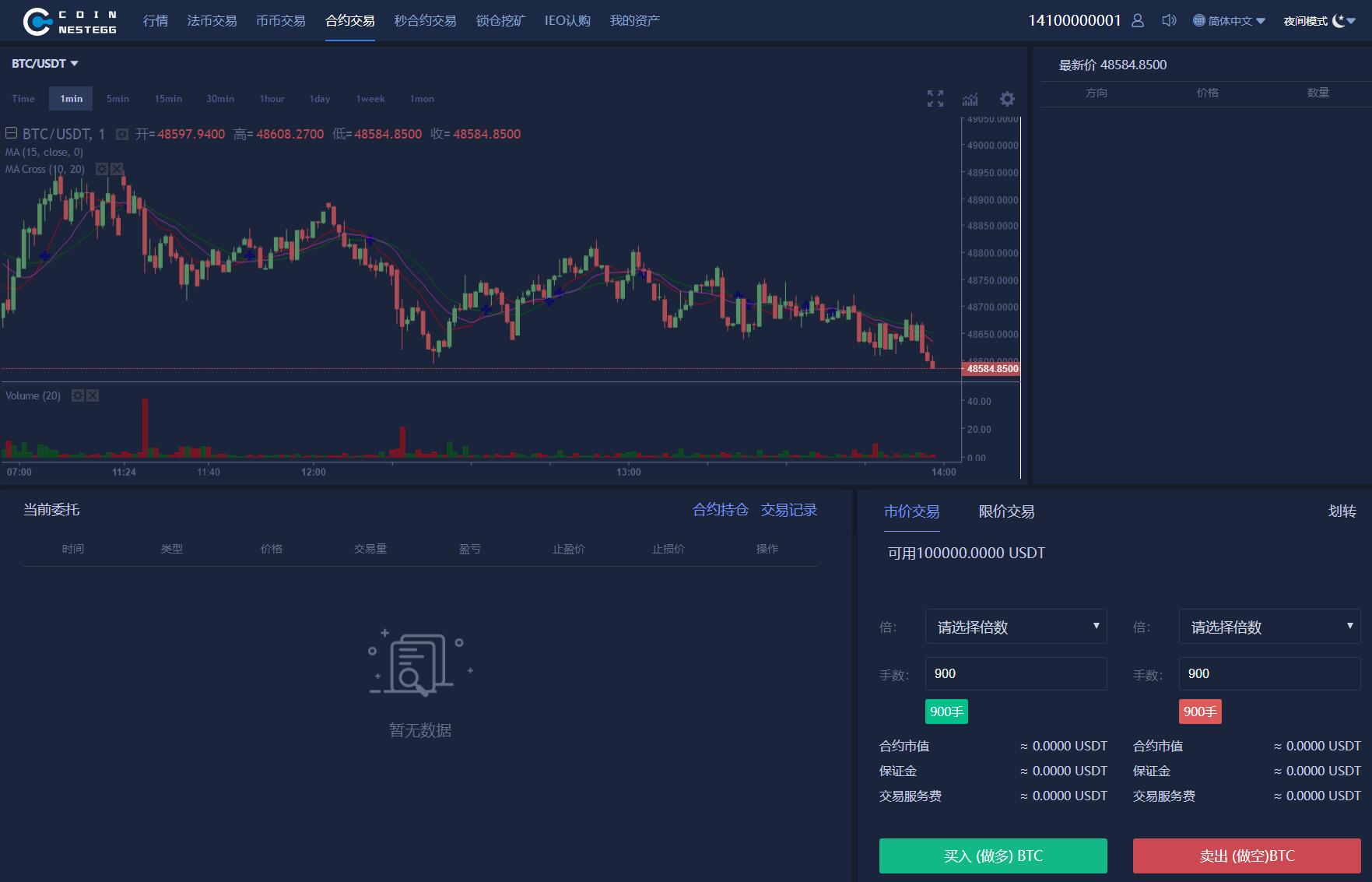Collapse the chart legend box
This screenshot has width=1372, height=882.
(x=12, y=133)
